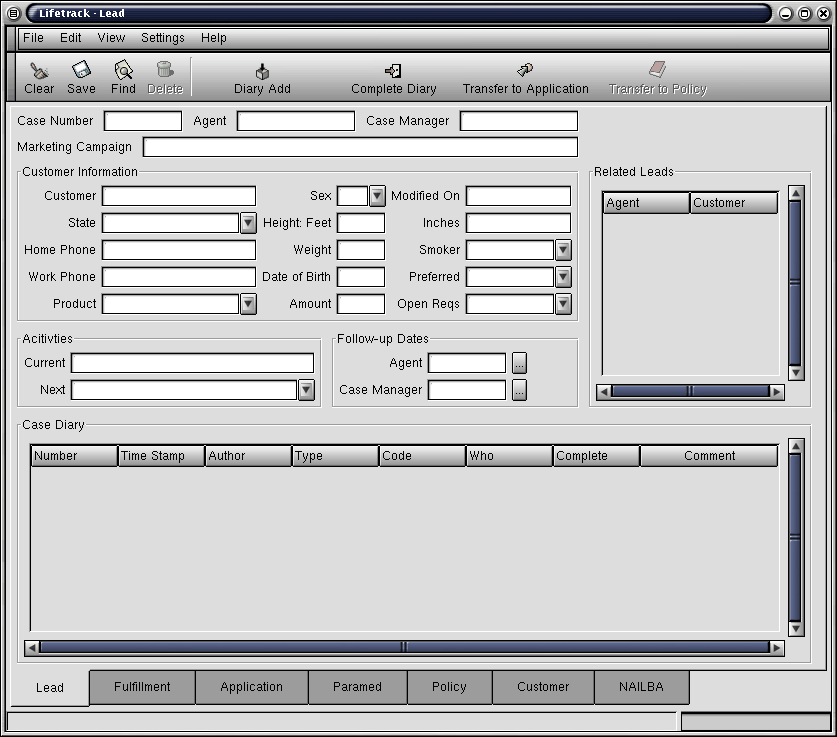This screenshot has width=837, height=737.
Task: Click the Transfer to Application icon
Action: click(x=525, y=70)
